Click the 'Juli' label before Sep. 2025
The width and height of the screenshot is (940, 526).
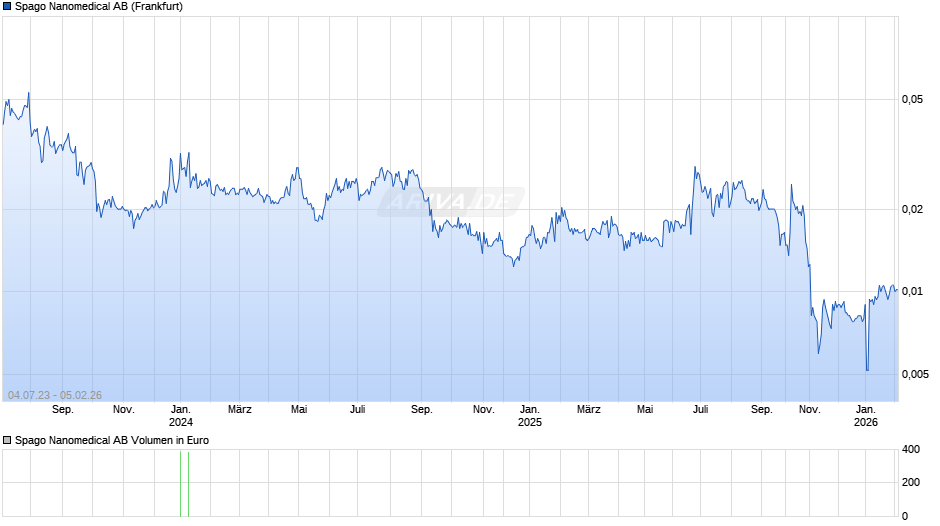tap(700, 410)
